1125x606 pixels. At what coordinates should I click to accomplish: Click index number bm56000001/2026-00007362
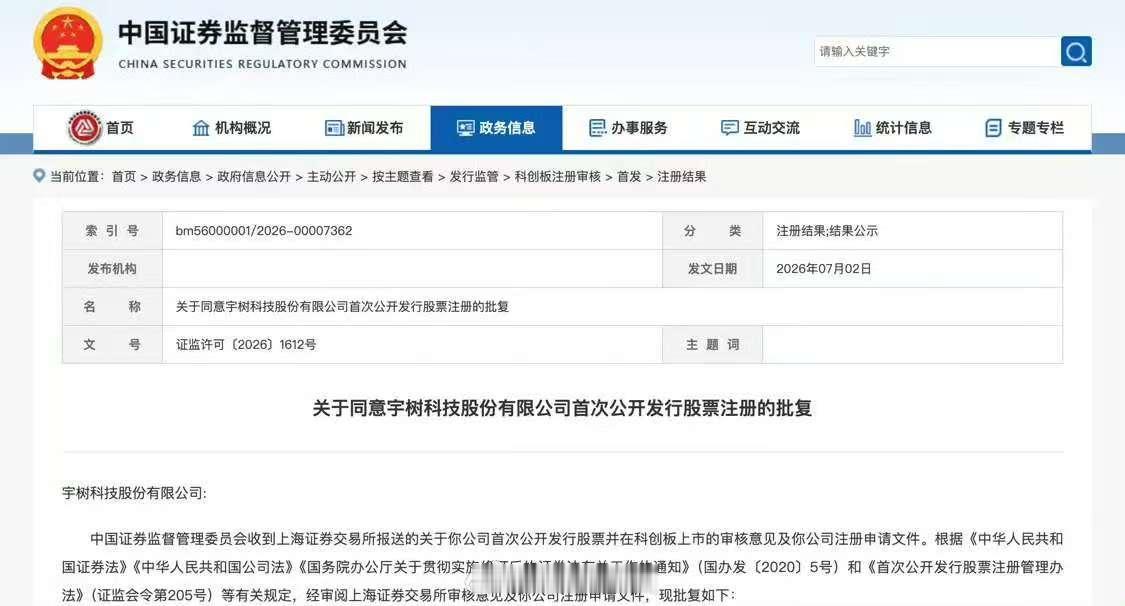pyautogui.click(x=263, y=231)
